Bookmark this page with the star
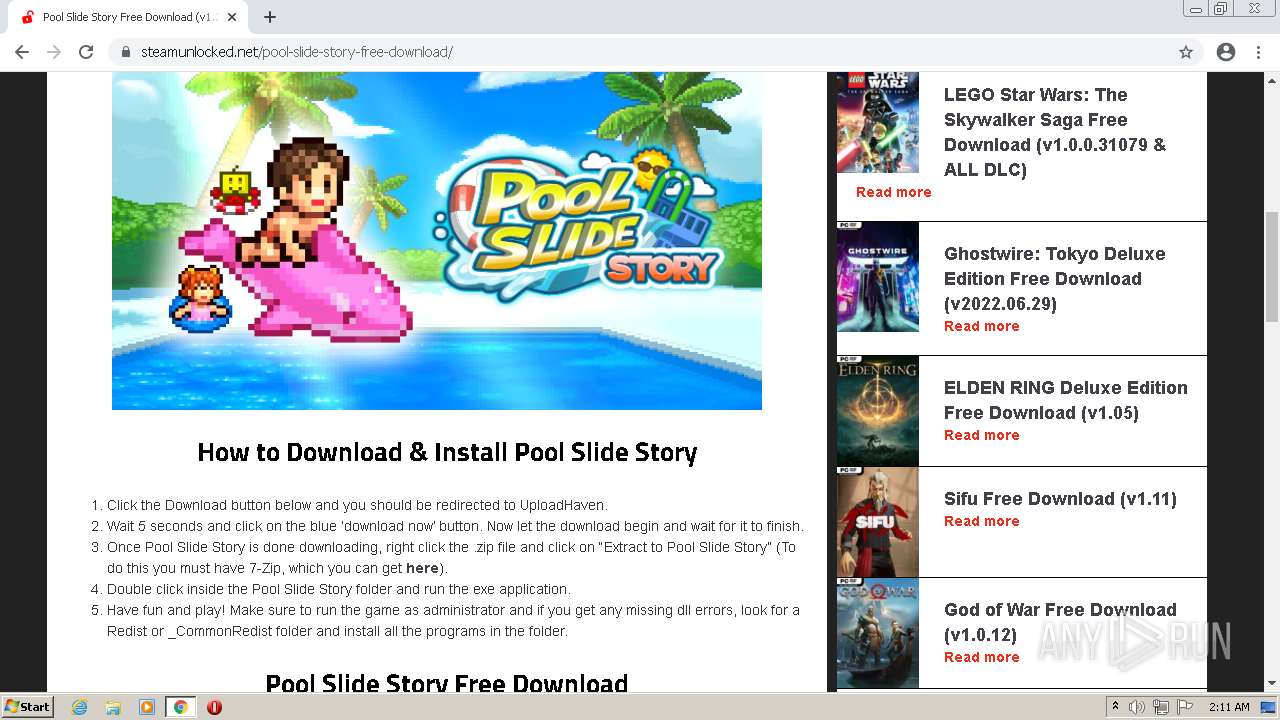 point(1186,52)
